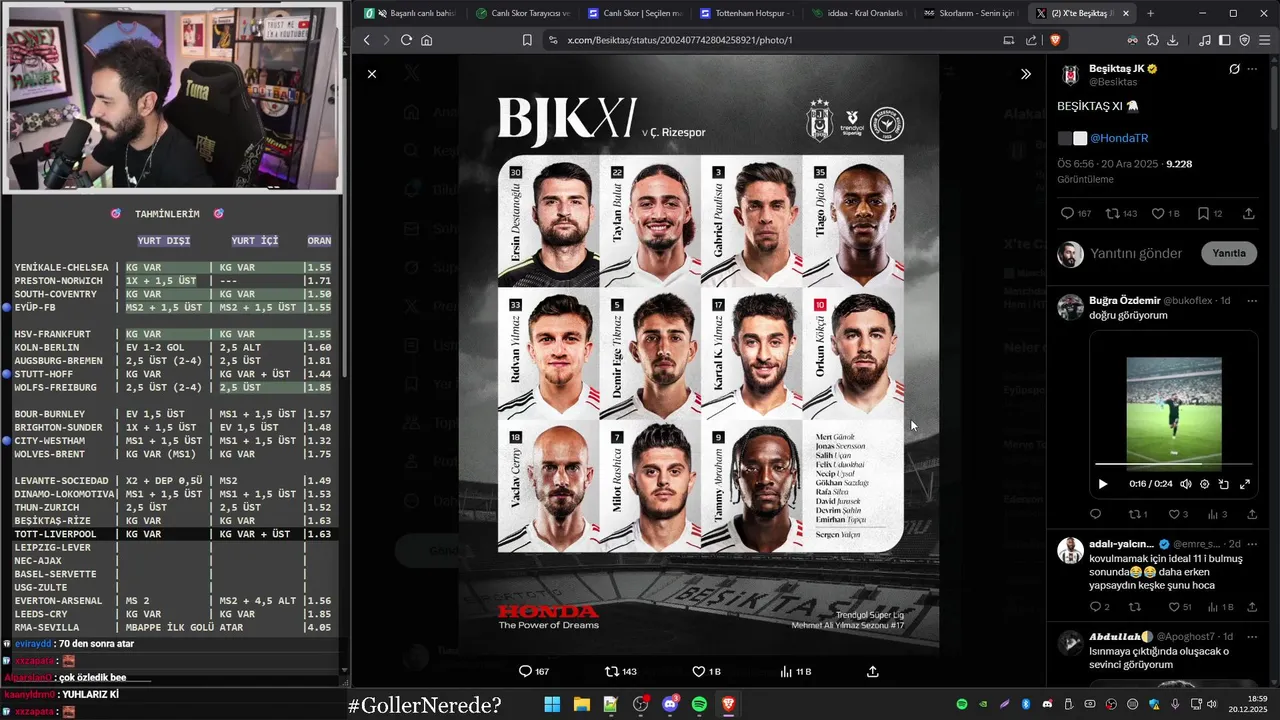Retweet via sidebar icon showing 143
The height and width of the screenshot is (720, 1280).
click(x=1115, y=213)
